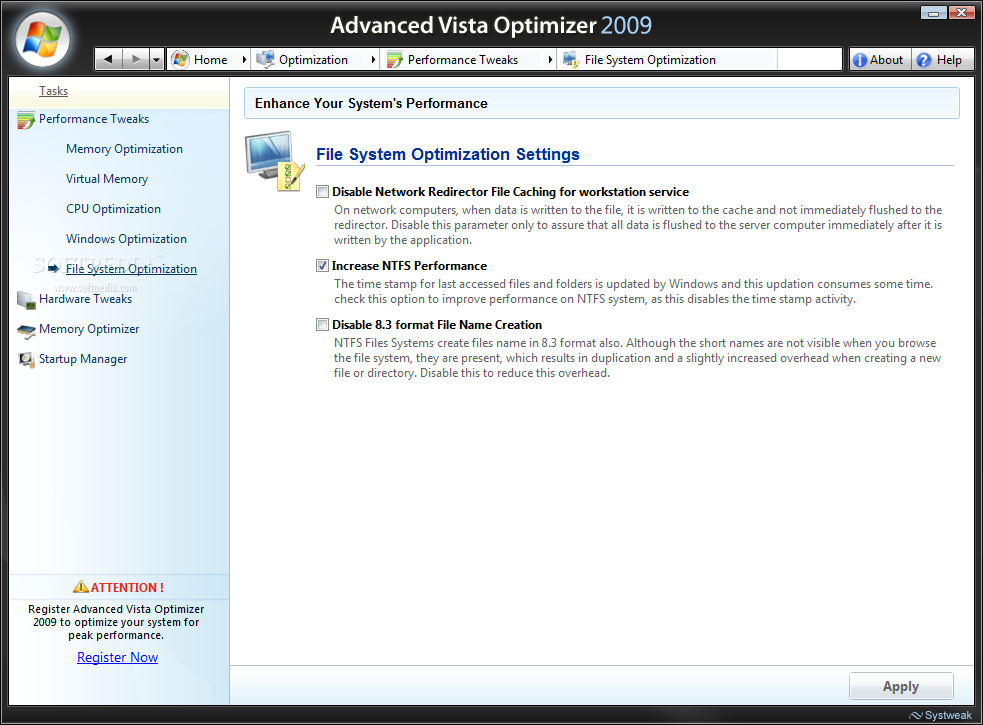This screenshot has height=725, width=983.
Task: Enable Disable Network Redirector File Caching checkbox
Action: tap(322, 192)
